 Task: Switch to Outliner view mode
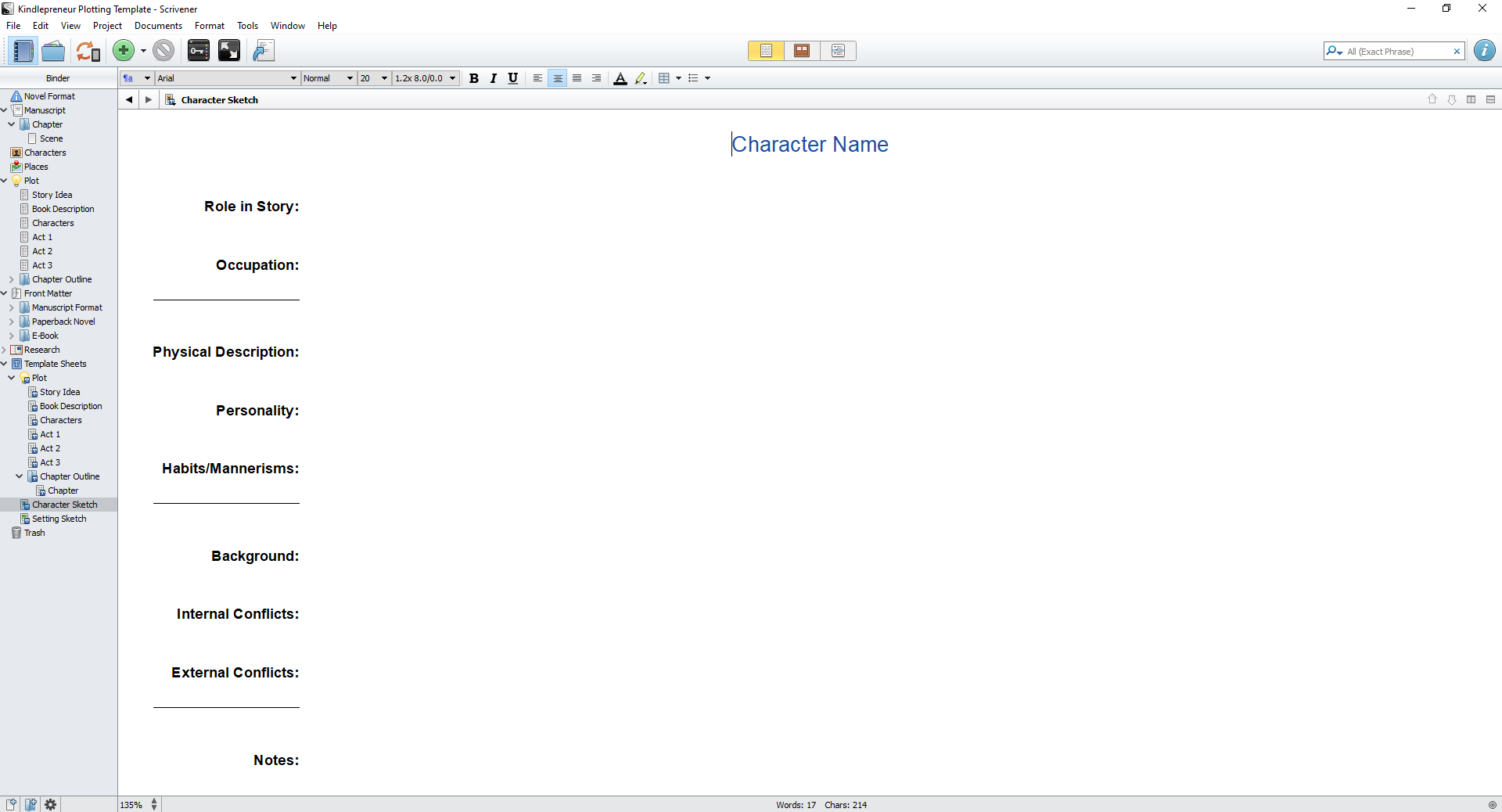pyautogui.click(x=838, y=51)
